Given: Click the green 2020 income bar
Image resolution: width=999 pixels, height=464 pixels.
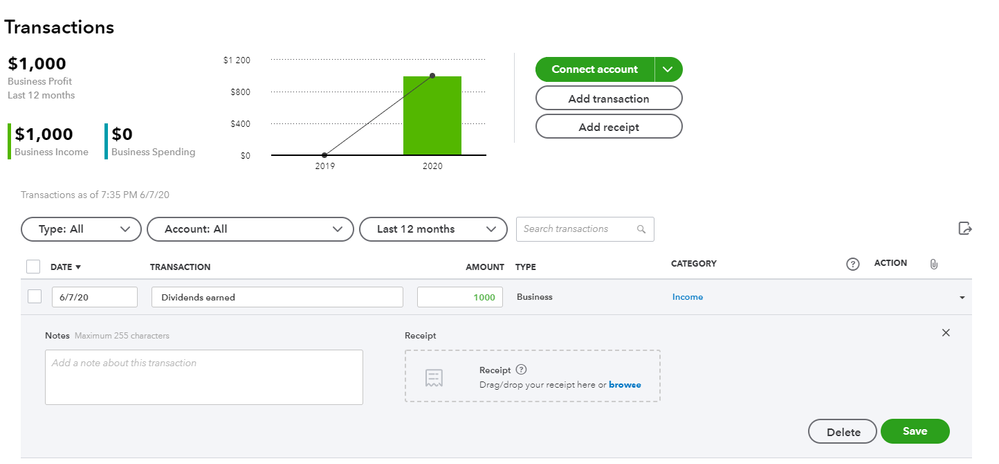Looking at the screenshot, I should pyautogui.click(x=432, y=115).
